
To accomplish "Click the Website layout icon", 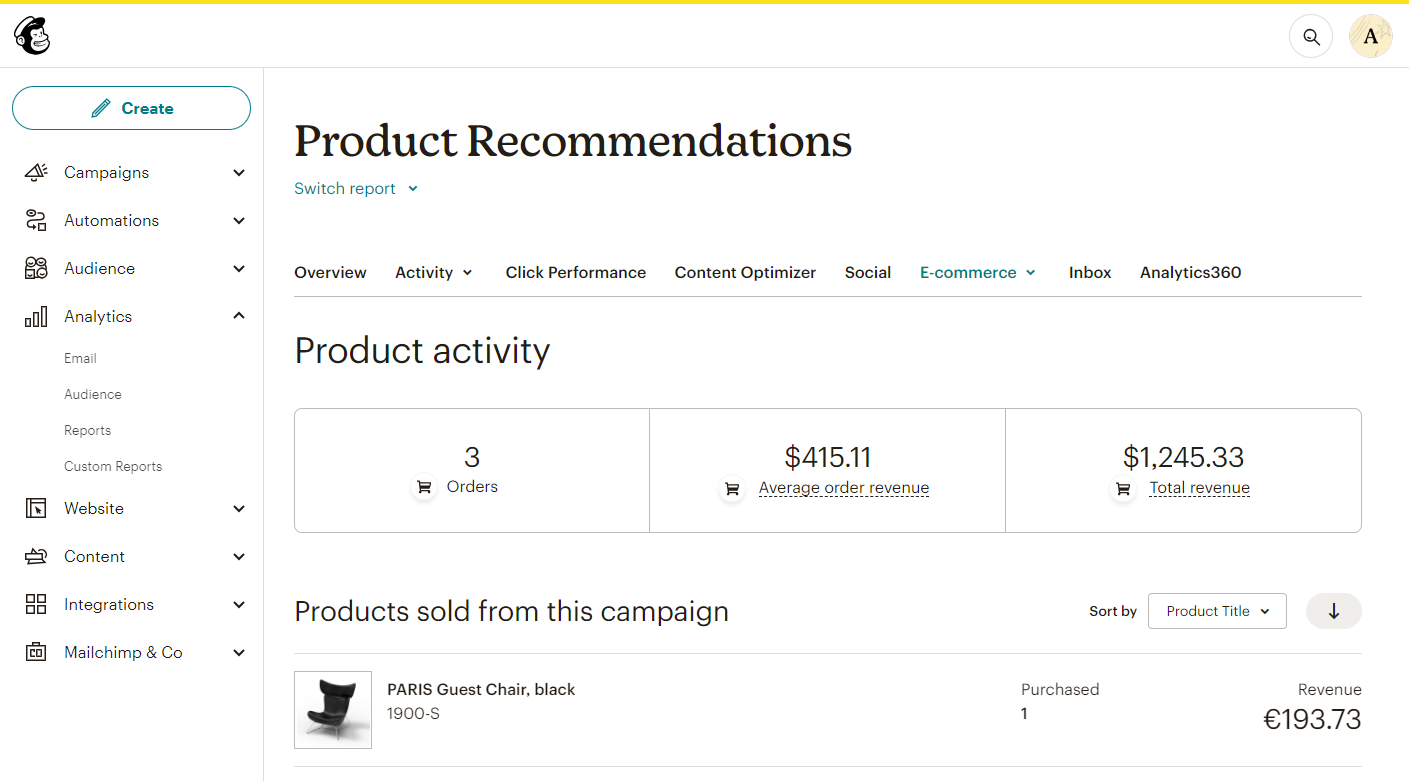I will (x=36, y=508).
